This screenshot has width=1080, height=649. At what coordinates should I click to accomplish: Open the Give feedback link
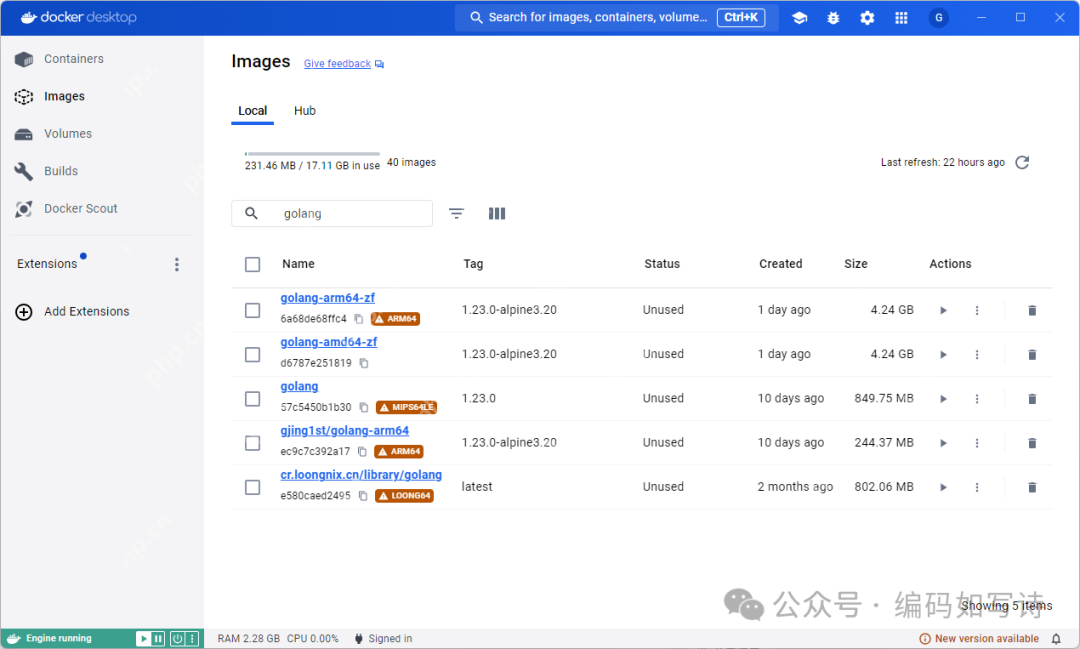click(x=337, y=64)
